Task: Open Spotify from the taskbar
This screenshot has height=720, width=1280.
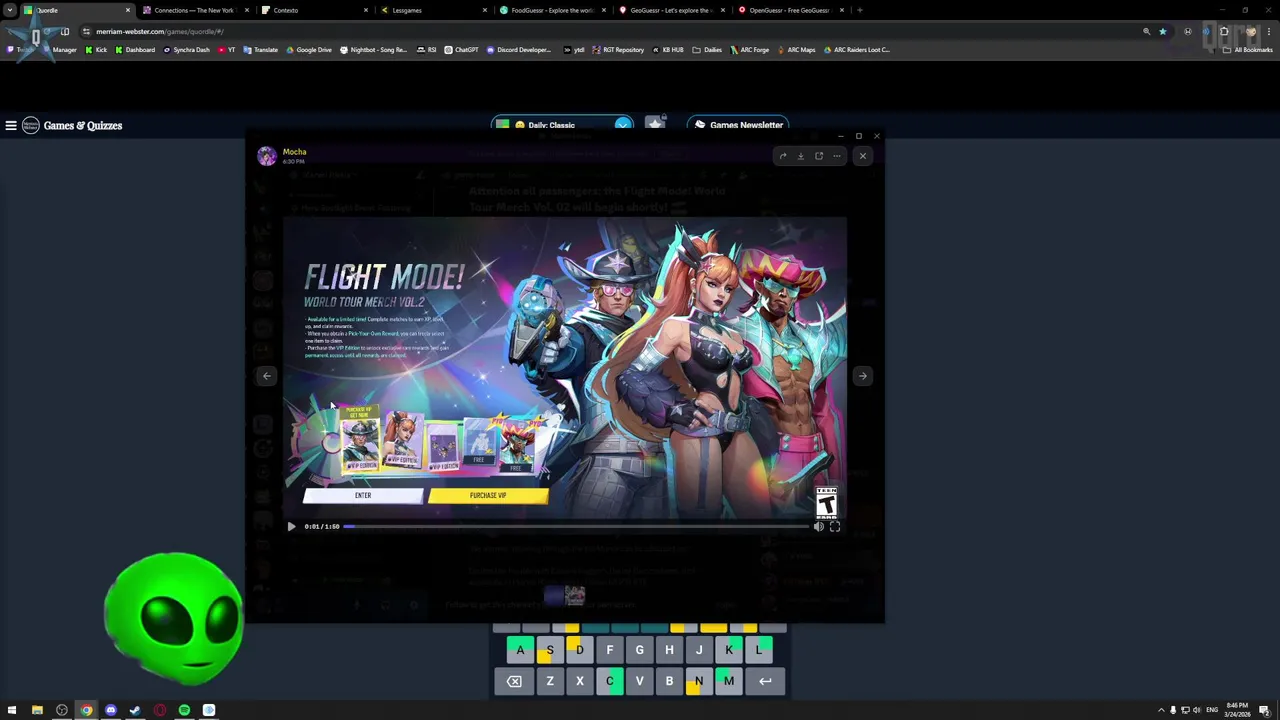Action: [x=184, y=710]
